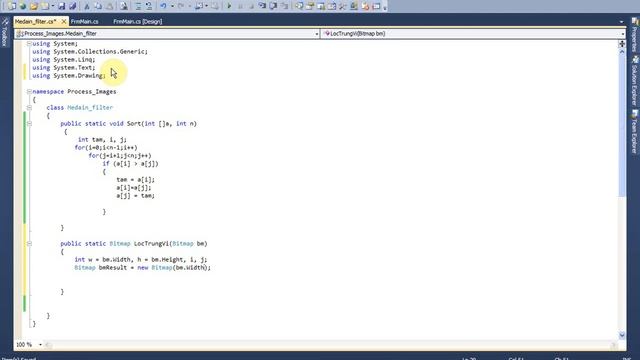Viewport: 640px width, 360px height.
Task: Open Find in Files from the toolbar
Action: click(123, 6)
